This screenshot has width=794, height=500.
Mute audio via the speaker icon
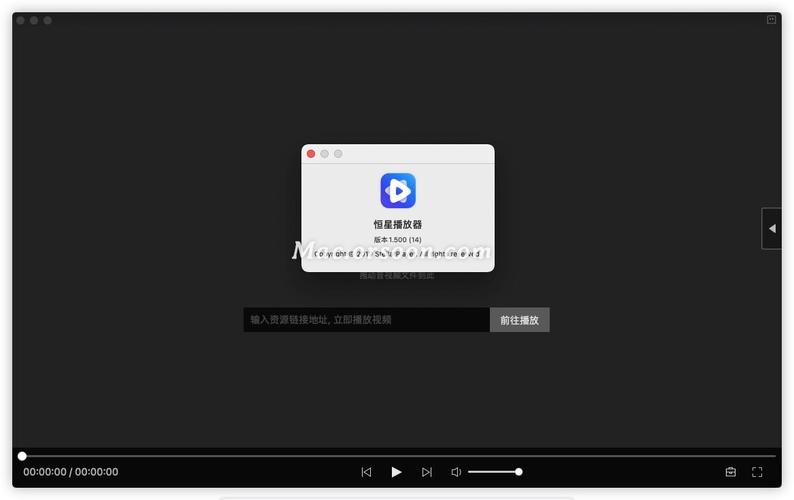point(456,472)
